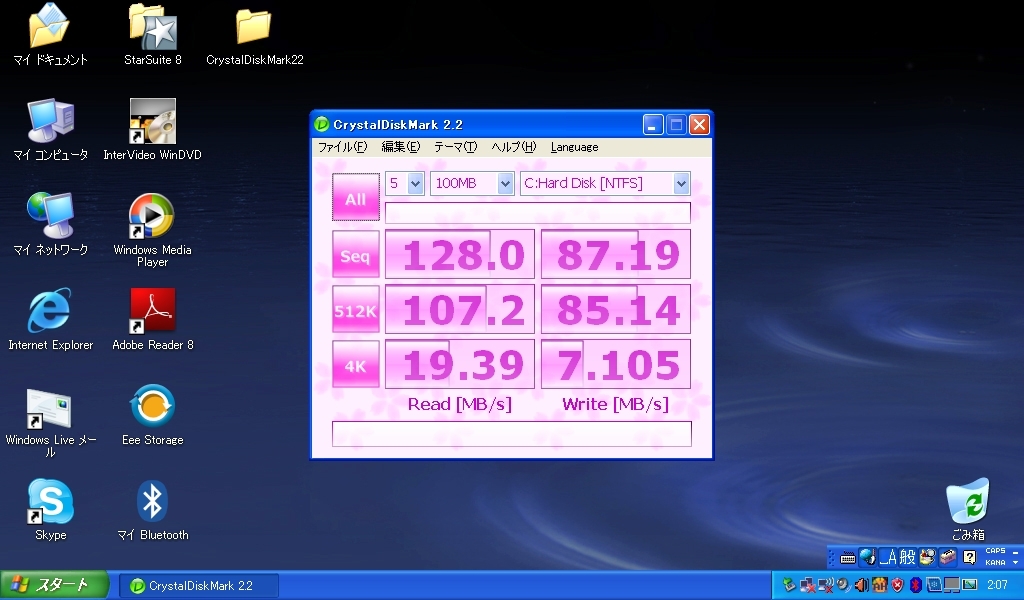This screenshot has width=1024, height=600.
Task: Expand the 100MB test size dropdown
Action: [472, 183]
